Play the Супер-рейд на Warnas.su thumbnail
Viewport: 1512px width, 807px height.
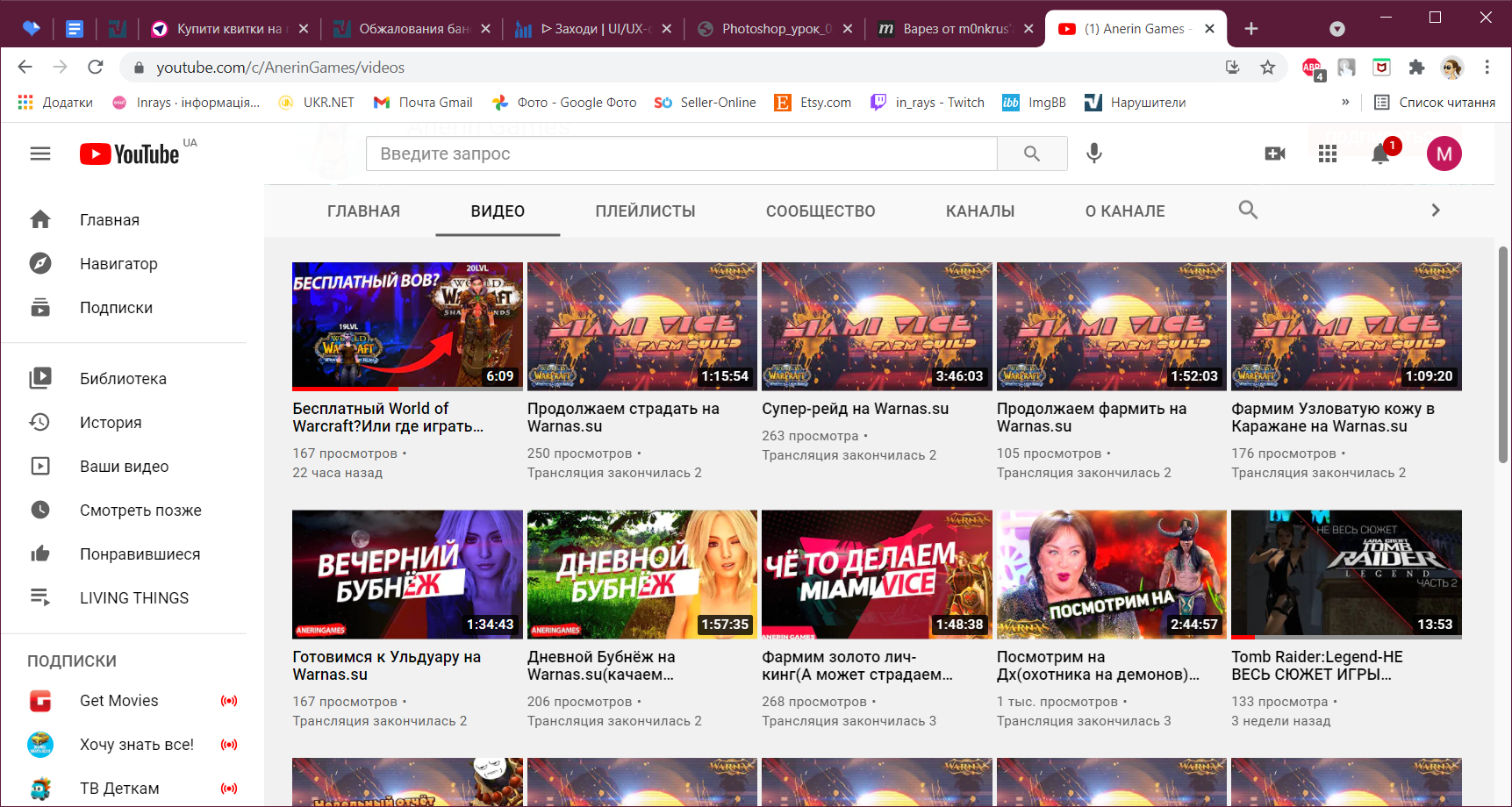877,326
